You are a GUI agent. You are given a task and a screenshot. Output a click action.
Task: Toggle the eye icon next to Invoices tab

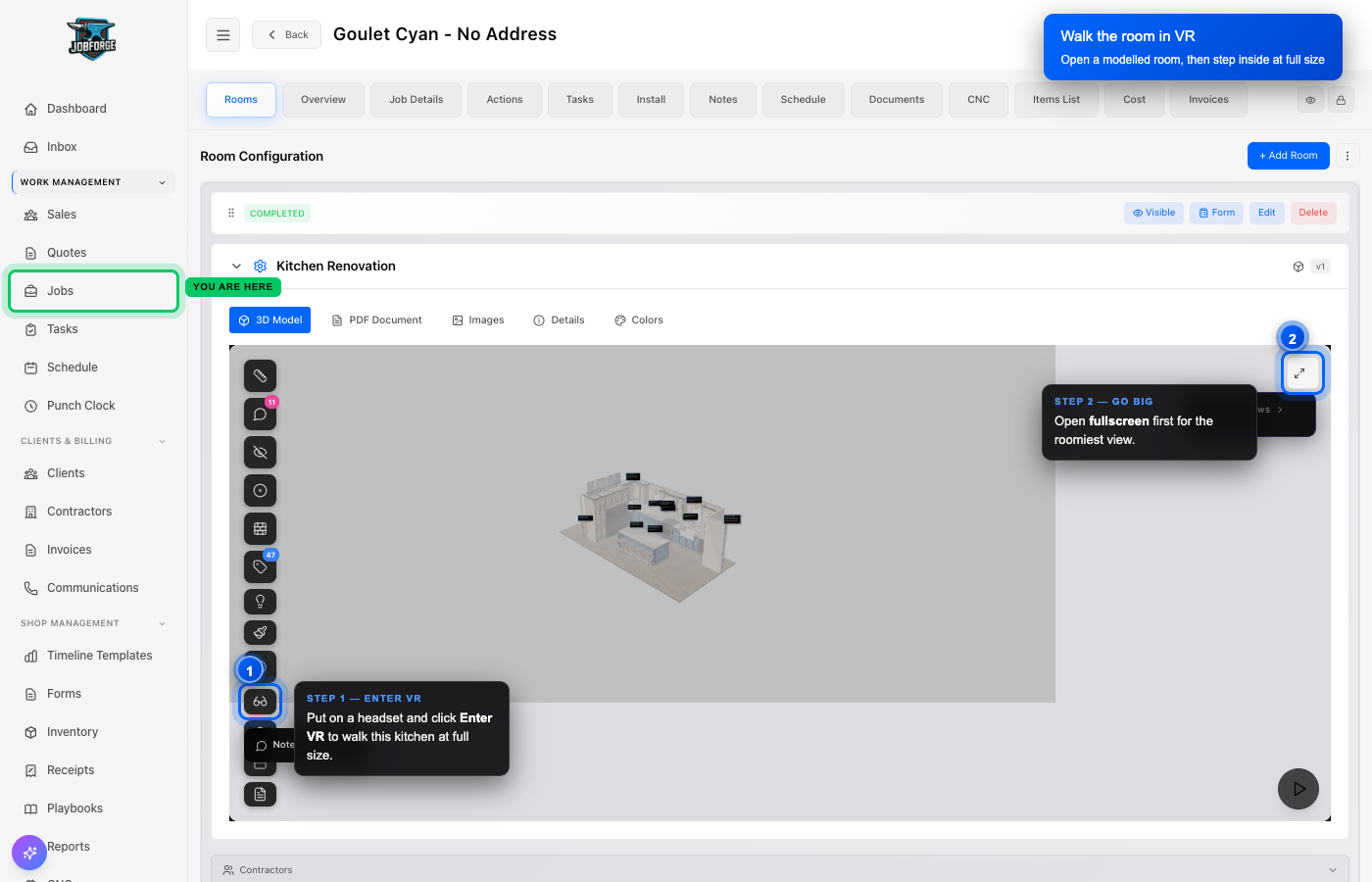(1310, 100)
